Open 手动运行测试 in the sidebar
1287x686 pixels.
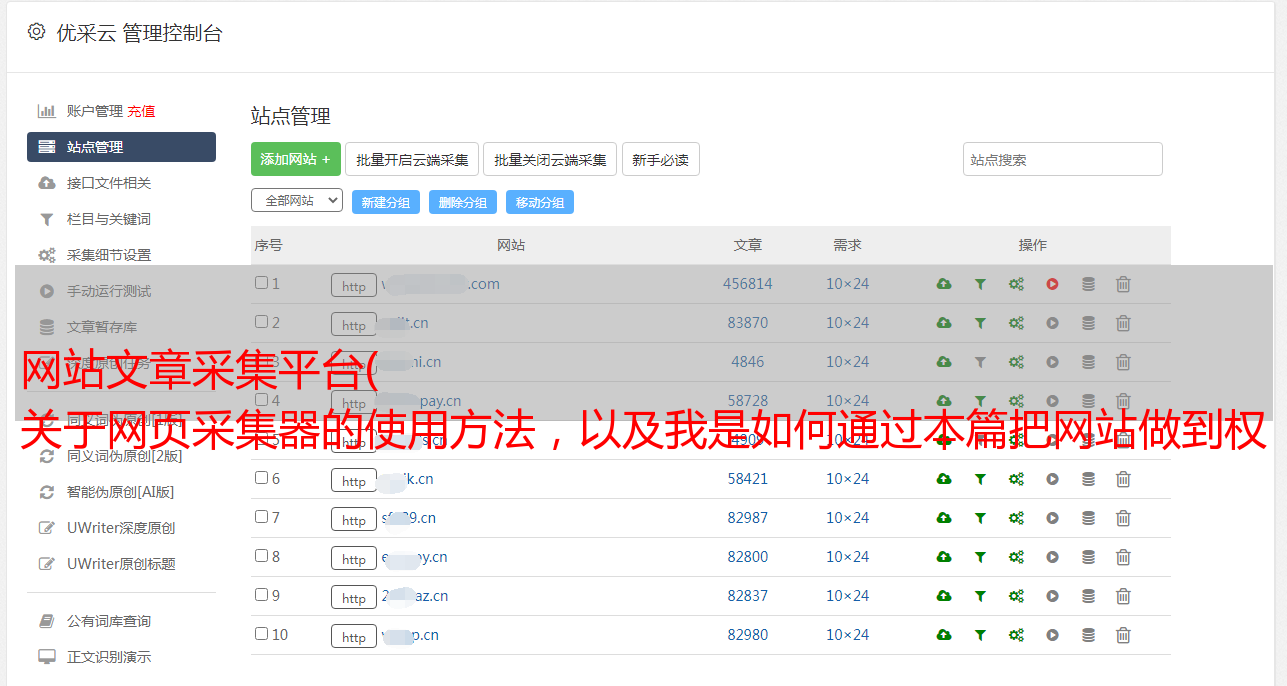(109, 291)
